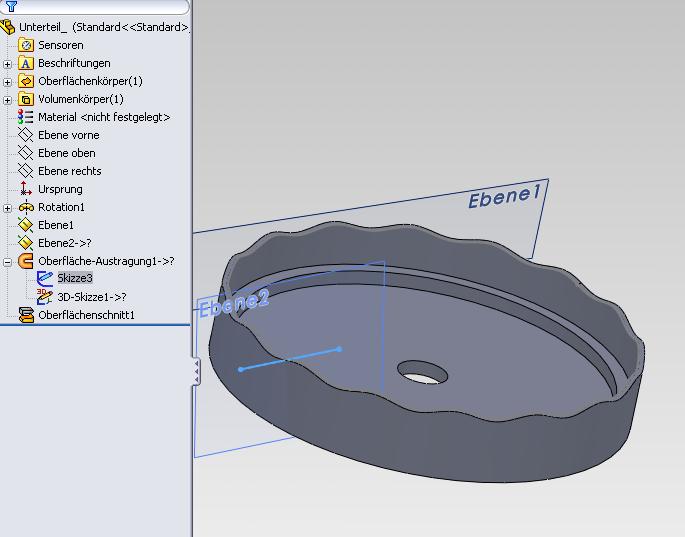Click the Ebene rechts plane icon

tap(26, 171)
